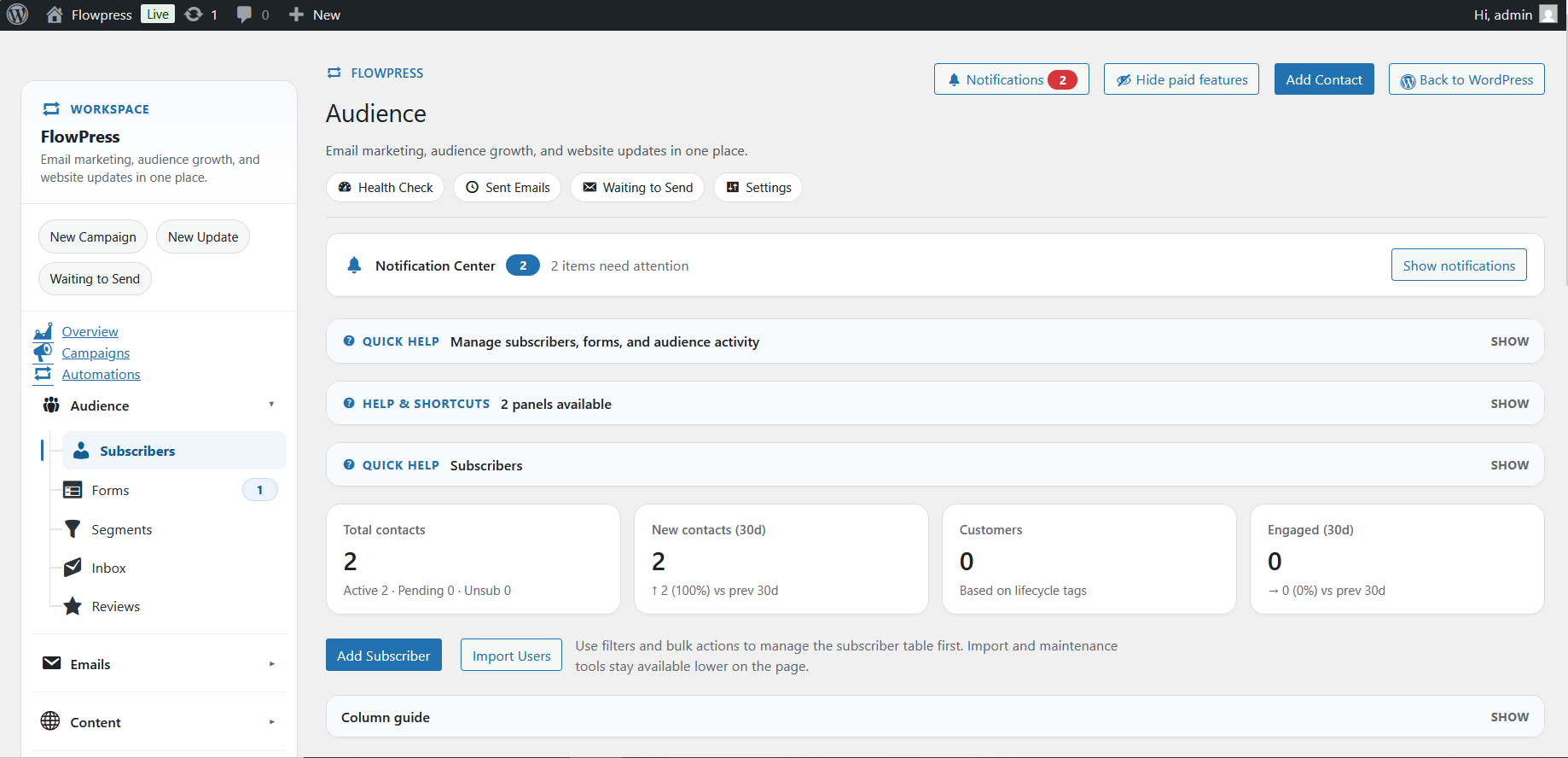The image size is (1568, 758).
Task: Open the Settings tab
Action: pyautogui.click(x=758, y=187)
